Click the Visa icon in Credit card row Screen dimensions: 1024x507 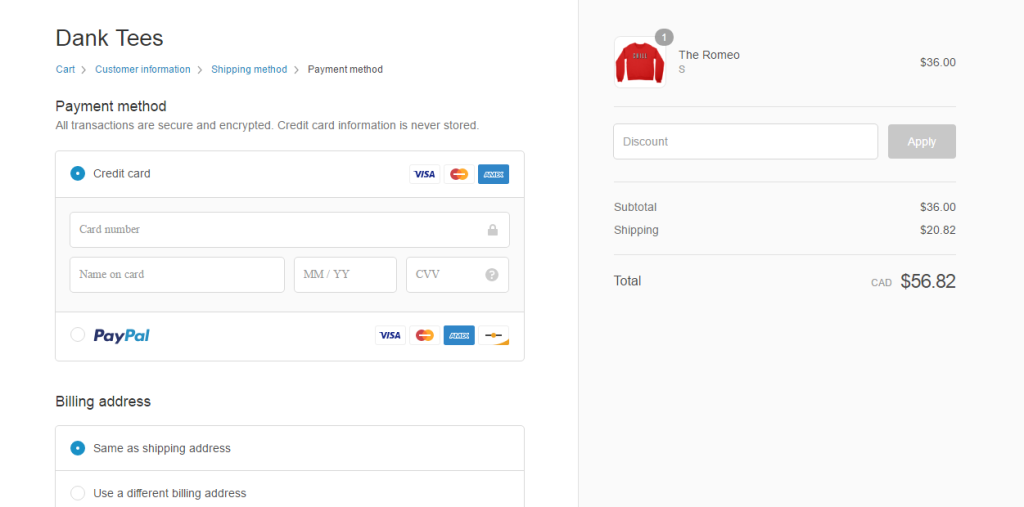pos(425,174)
